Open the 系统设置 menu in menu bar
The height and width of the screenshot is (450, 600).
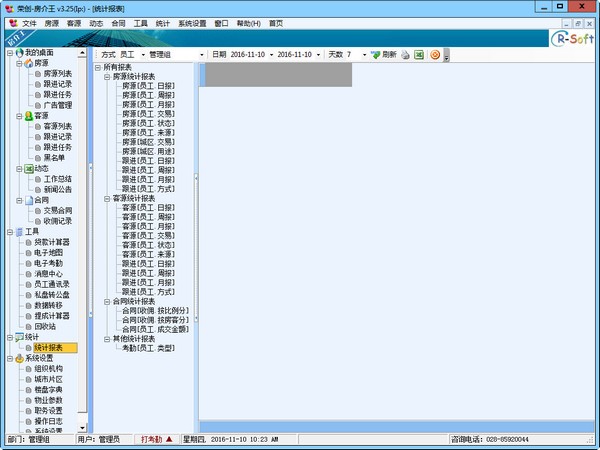coord(192,22)
